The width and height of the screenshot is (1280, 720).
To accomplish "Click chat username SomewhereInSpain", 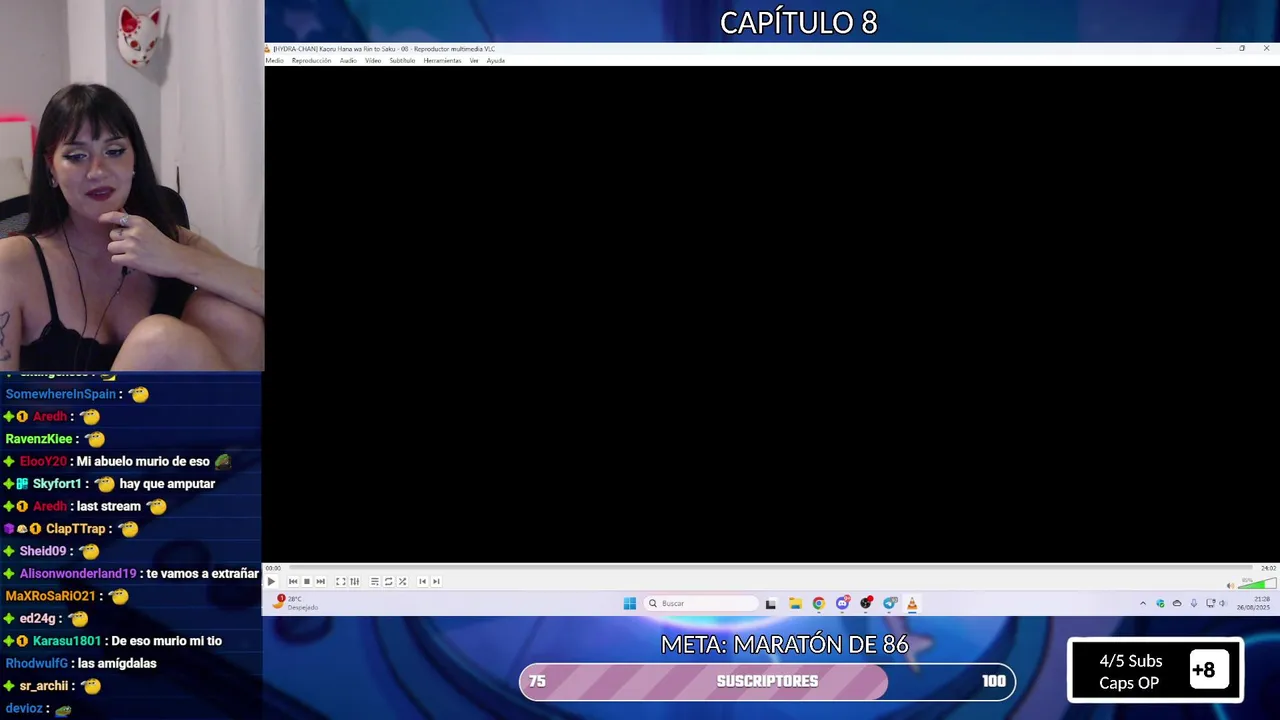I will (61, 394).
